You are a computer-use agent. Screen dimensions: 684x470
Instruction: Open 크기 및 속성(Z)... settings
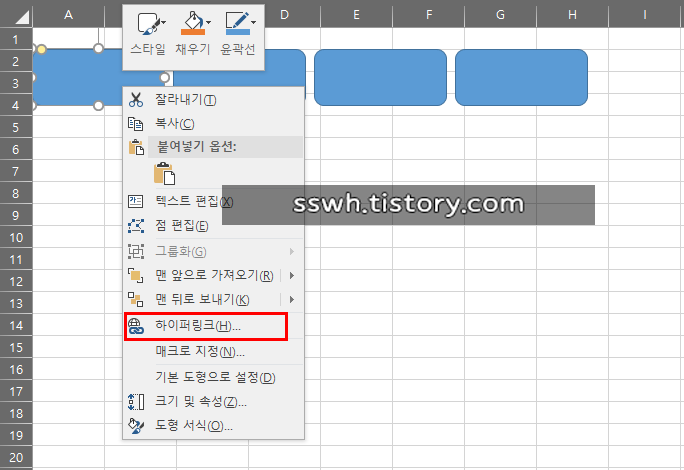click(213, 401)
